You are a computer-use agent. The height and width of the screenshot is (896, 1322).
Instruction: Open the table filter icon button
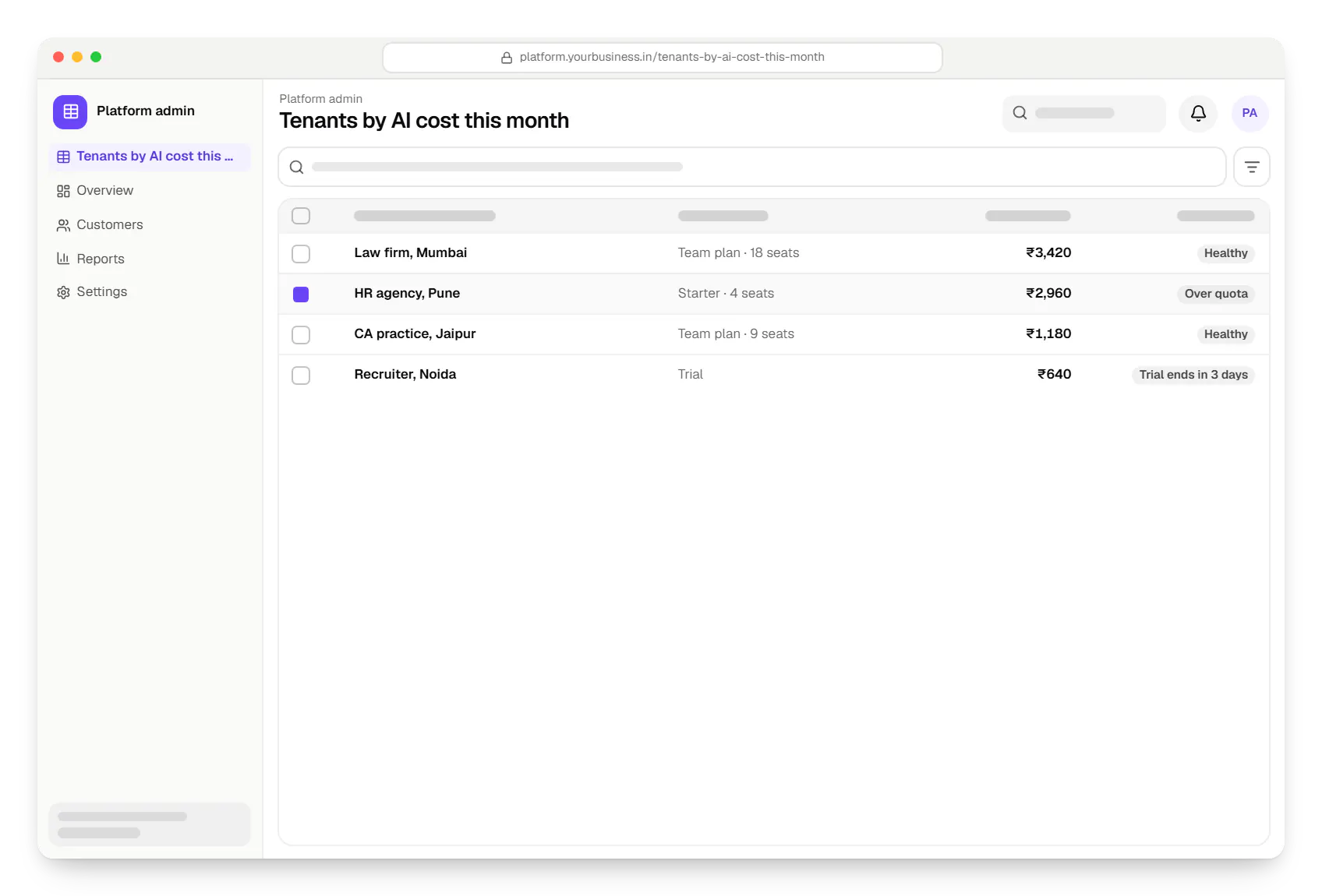coord(1252,167)
